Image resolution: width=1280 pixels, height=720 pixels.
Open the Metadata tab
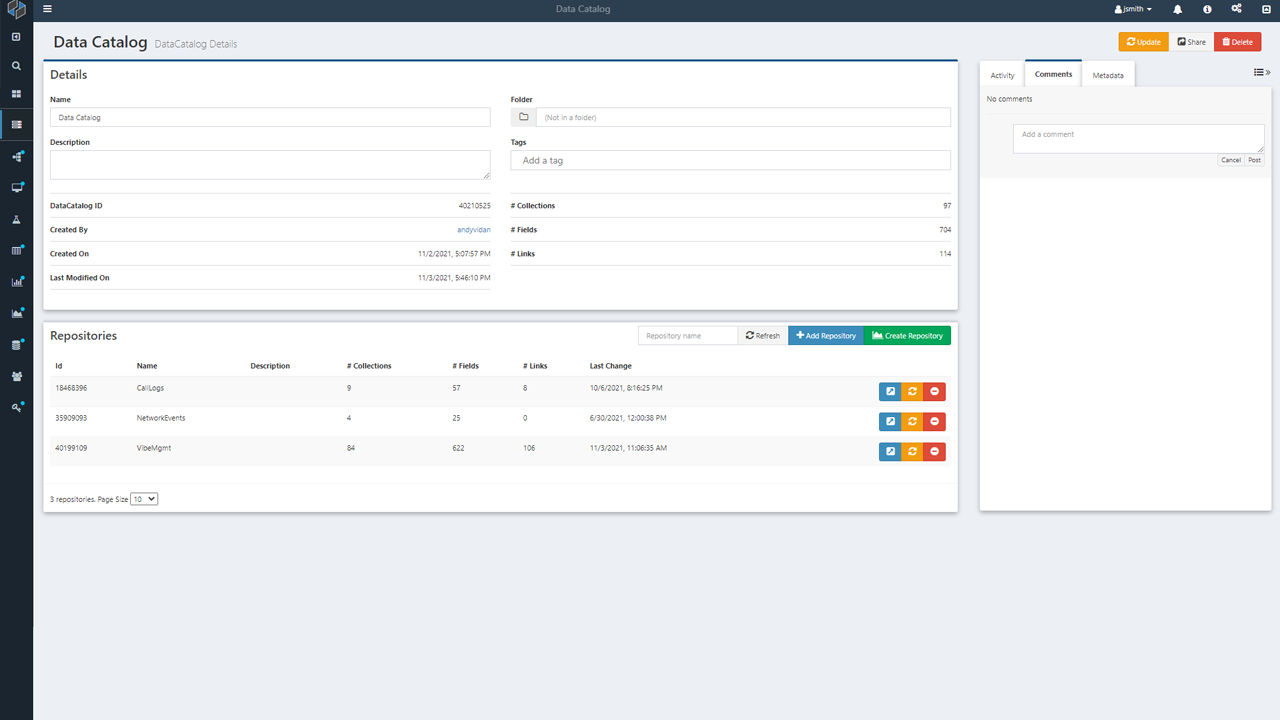(x=1108, y=74)
